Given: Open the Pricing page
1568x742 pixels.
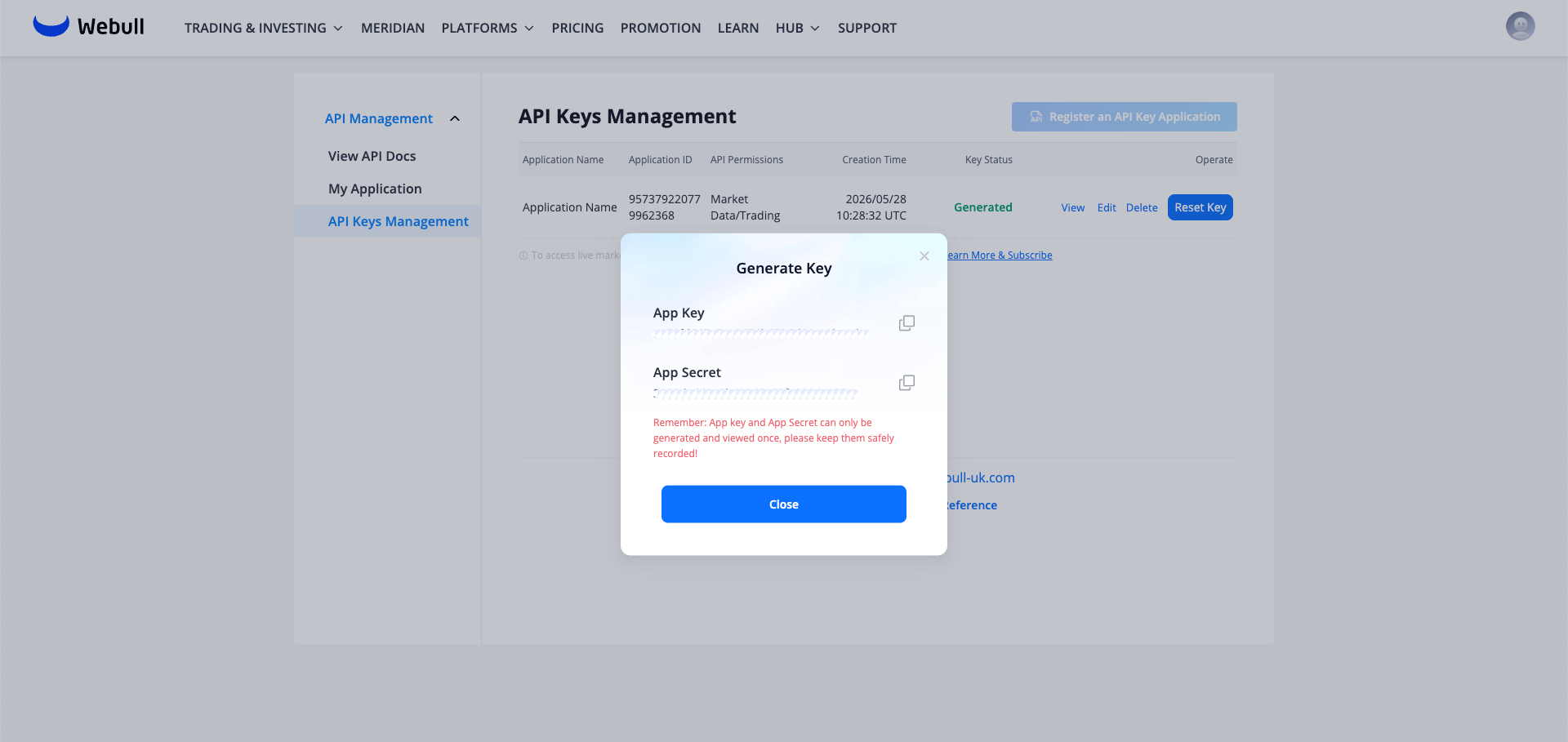Looking at the screenshot, I should [x=577, y=28].
